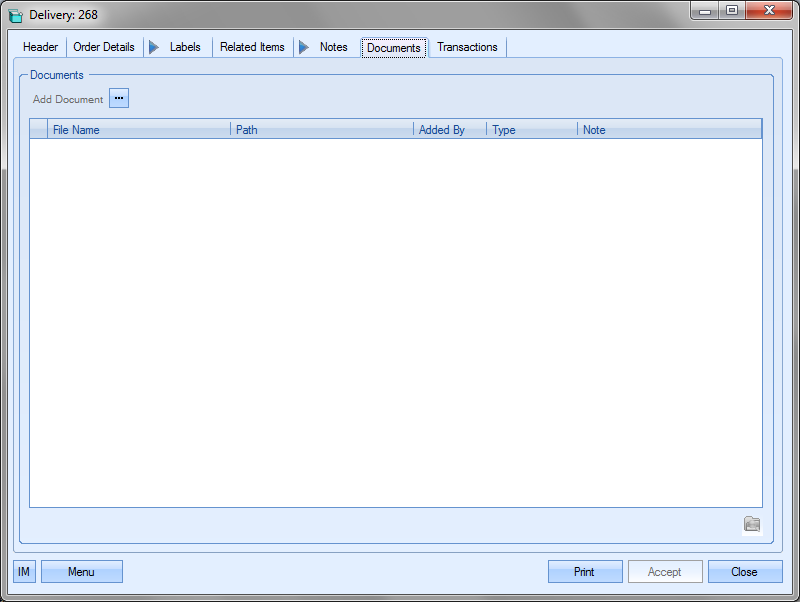
Task: Click the Delivery window title bar icon
Action: 16,15
